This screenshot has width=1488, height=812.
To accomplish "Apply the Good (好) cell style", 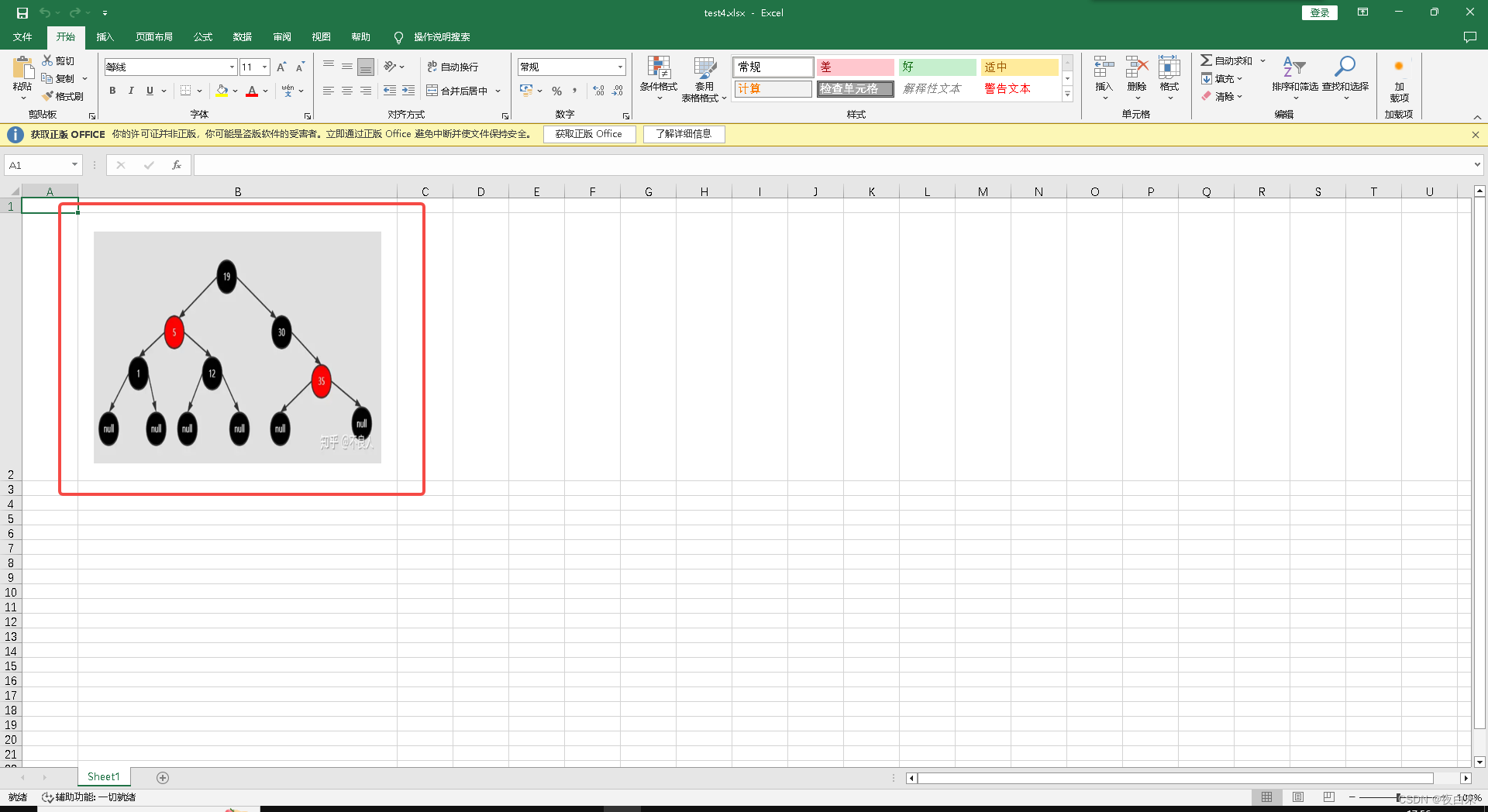I will click(x=937, y=67).
